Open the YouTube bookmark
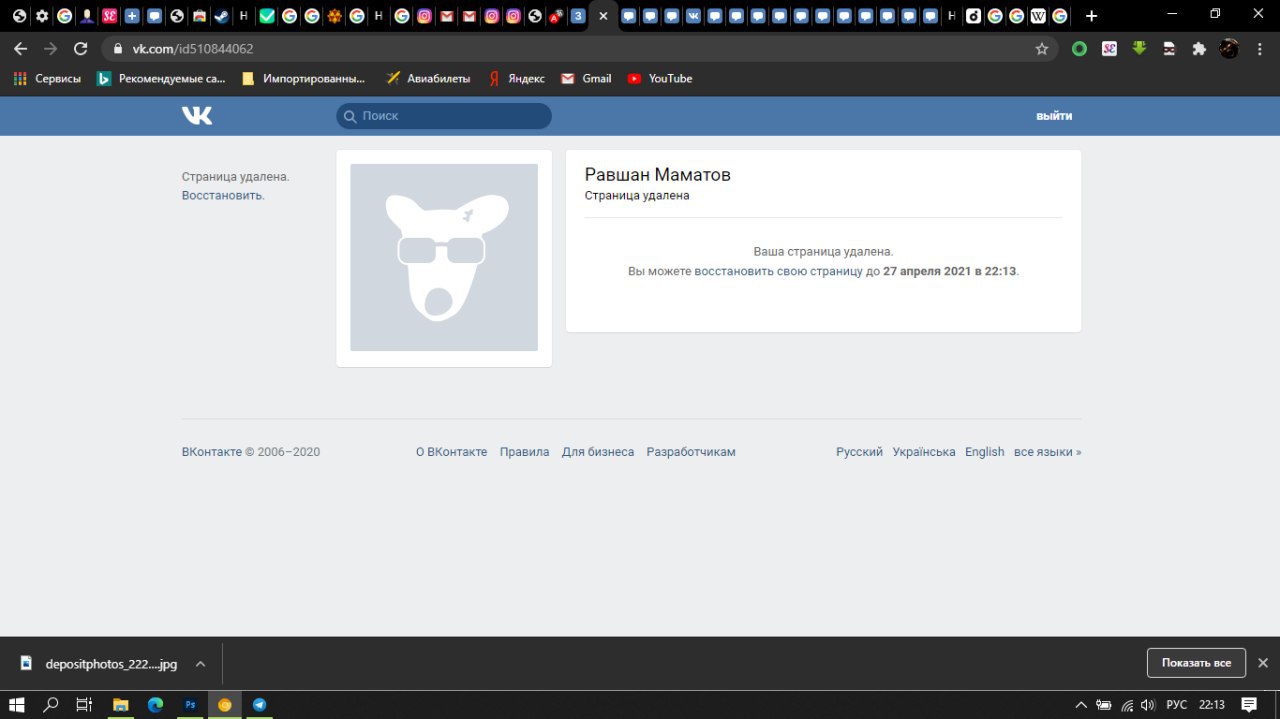1280x719 pixels. pos(659,78)
